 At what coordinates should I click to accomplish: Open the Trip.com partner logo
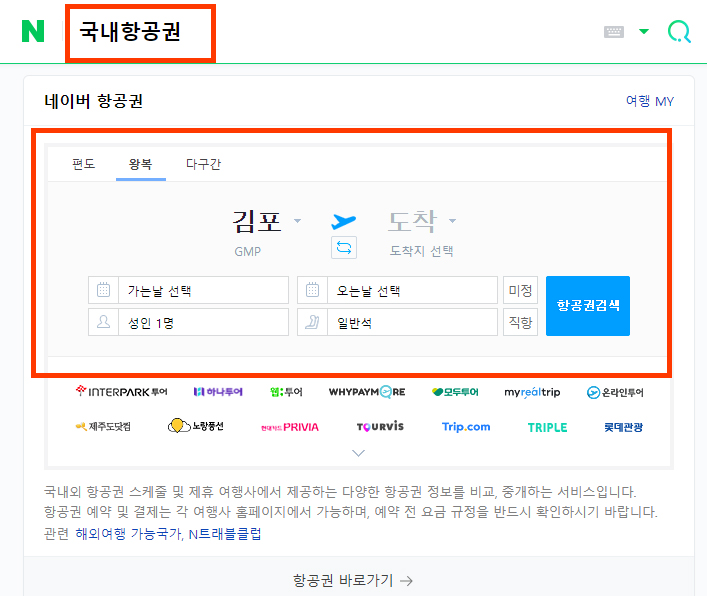pos(466,426)
